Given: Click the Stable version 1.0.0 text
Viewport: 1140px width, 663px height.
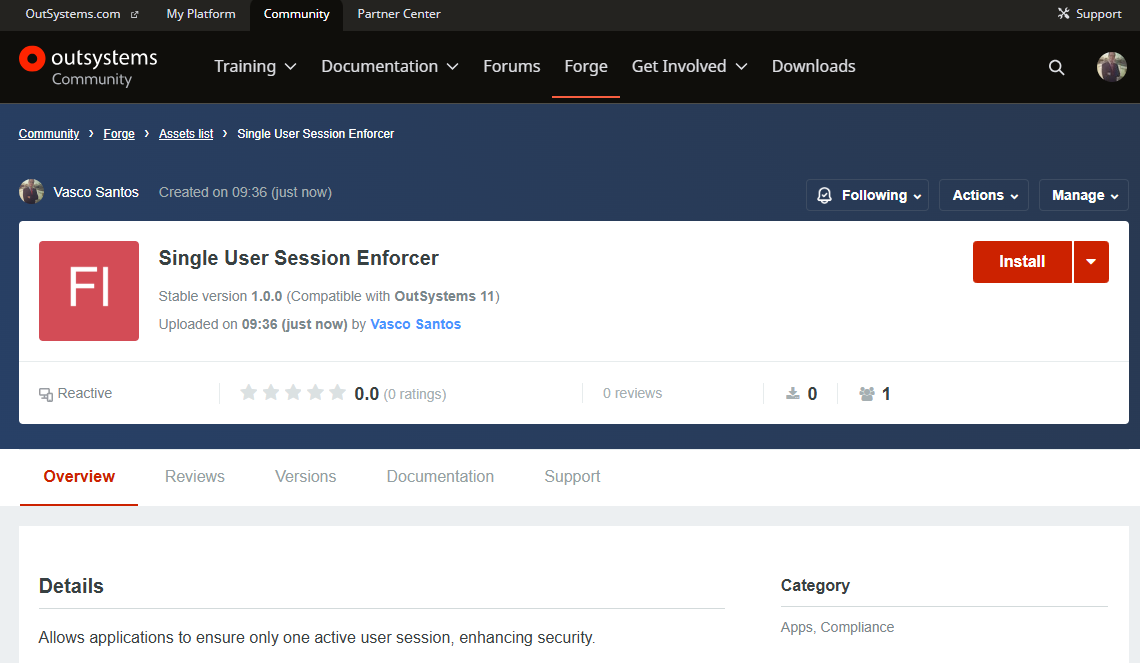Looking at the screenshot, I should click(220, 297).
